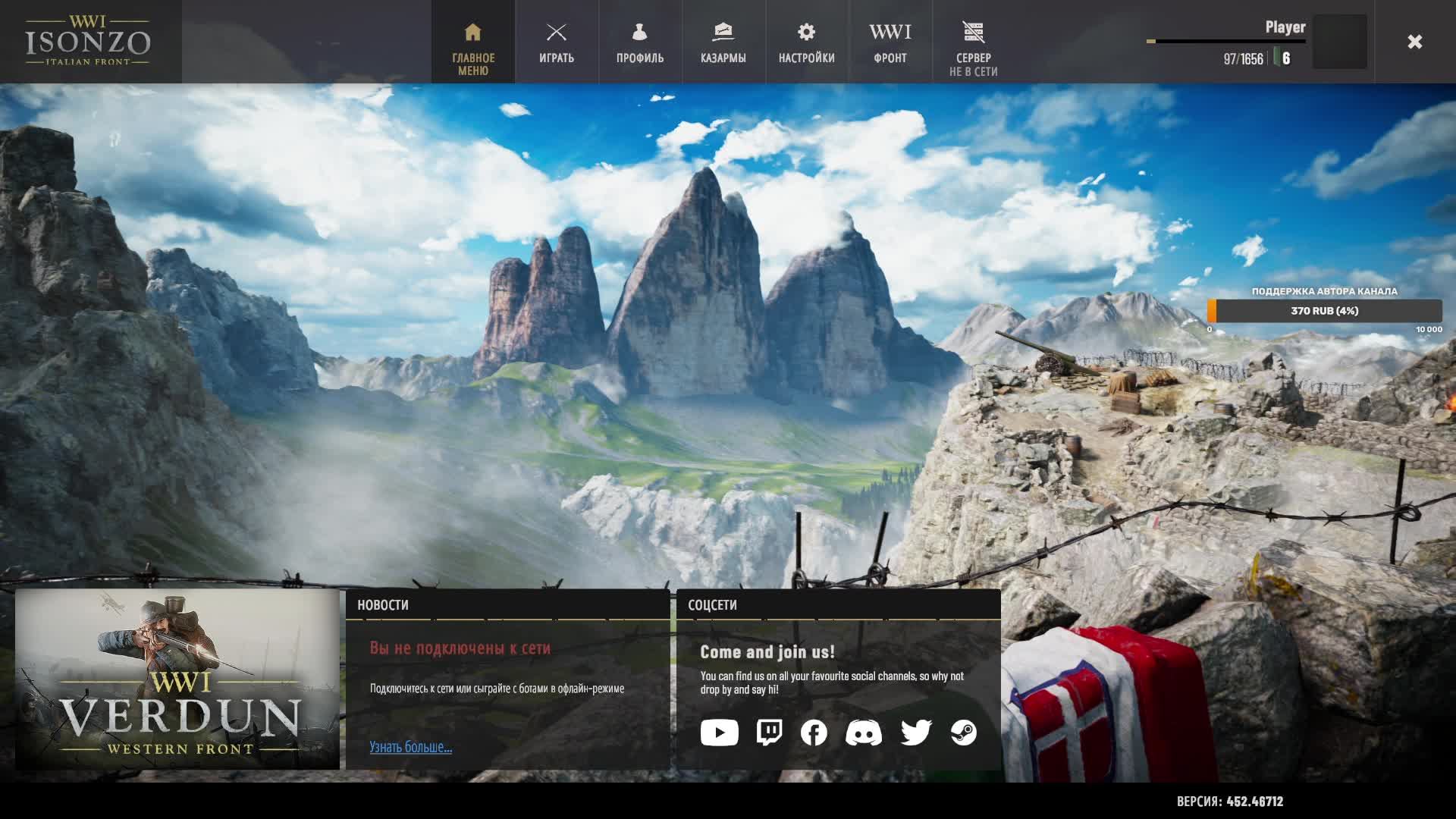This screenshot has height=819, width=1456.
Task: Go to Главное меню home tab
Action: (x=473, y=42)
